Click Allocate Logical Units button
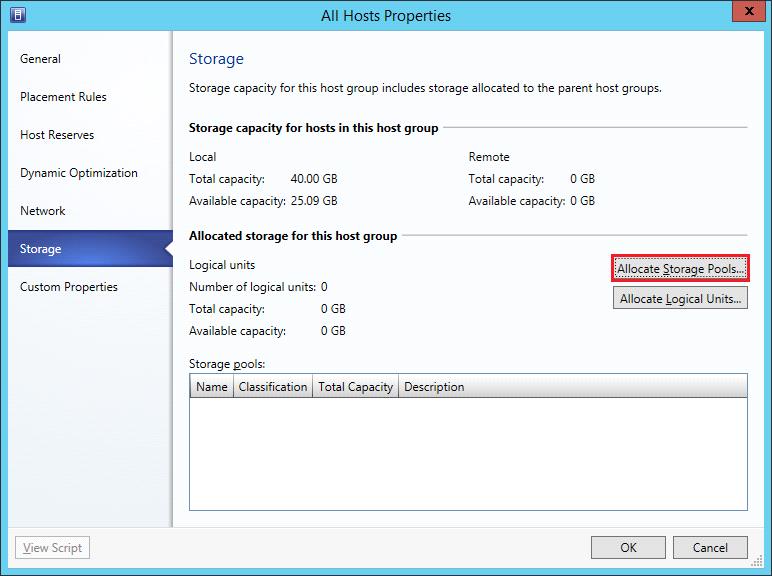 click(x=680, y=299)
